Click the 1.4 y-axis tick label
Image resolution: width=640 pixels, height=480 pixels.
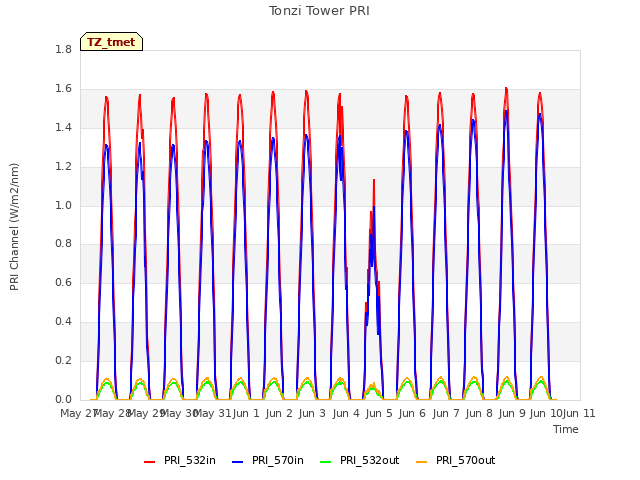[x=63, y=127]
